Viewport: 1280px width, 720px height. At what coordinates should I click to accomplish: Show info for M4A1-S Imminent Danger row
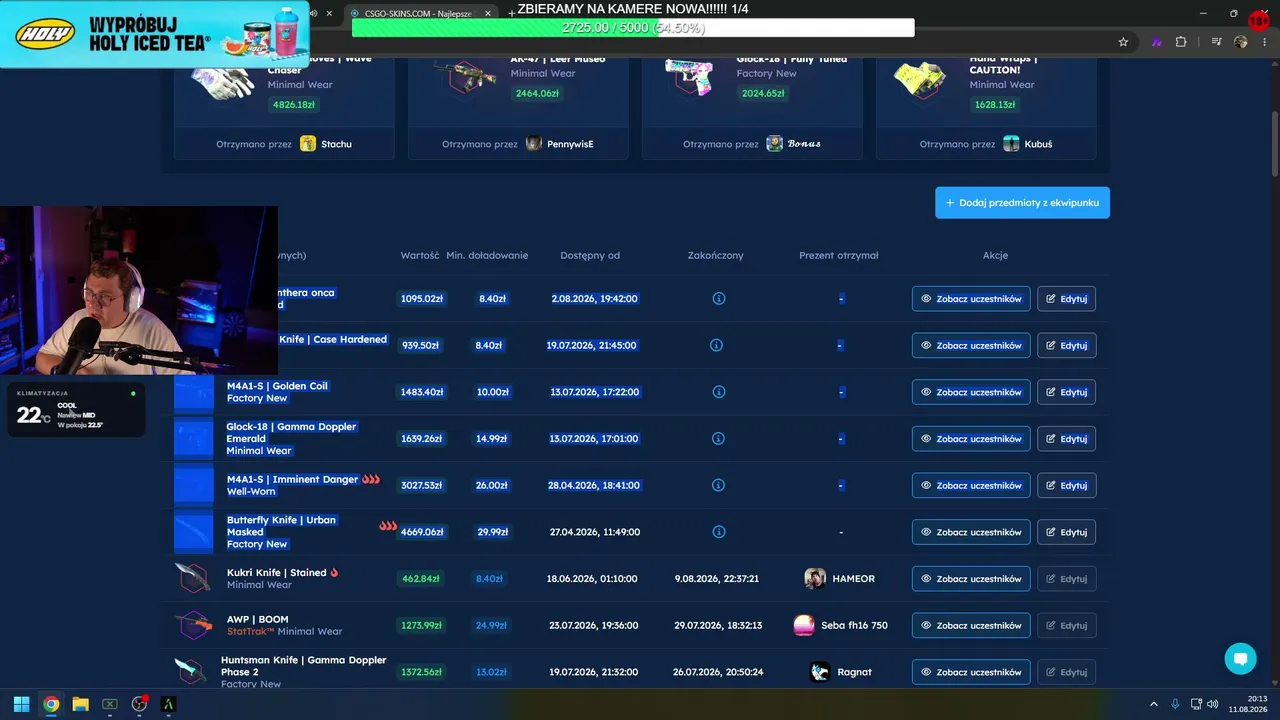(718, 485)
